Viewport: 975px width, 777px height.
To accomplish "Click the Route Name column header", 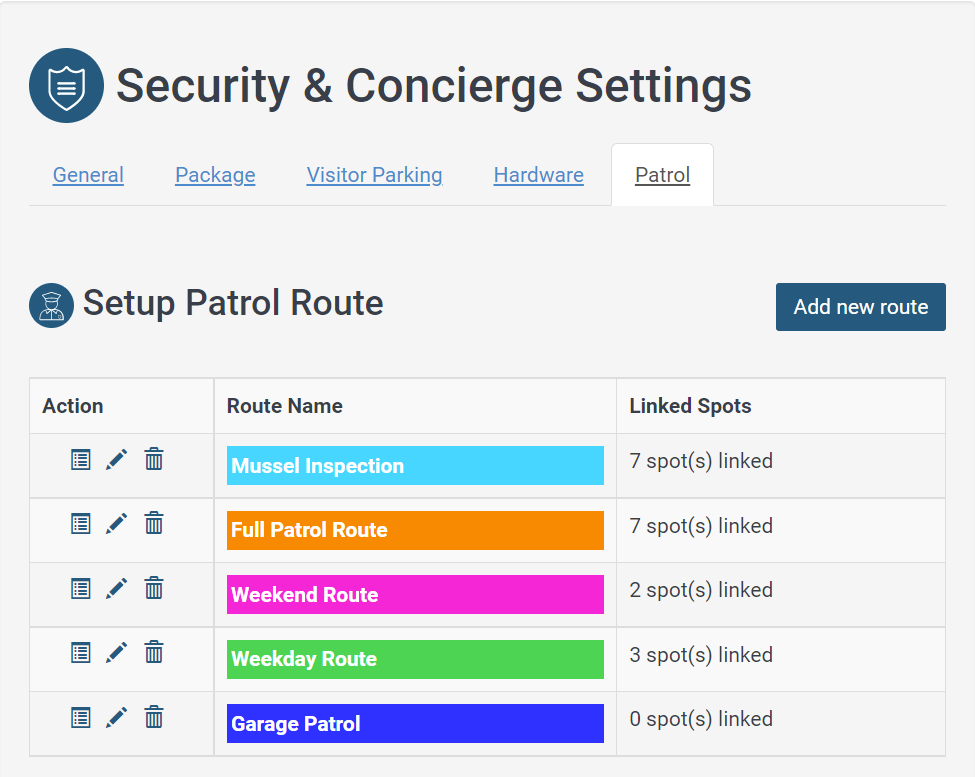I will 285,406.
